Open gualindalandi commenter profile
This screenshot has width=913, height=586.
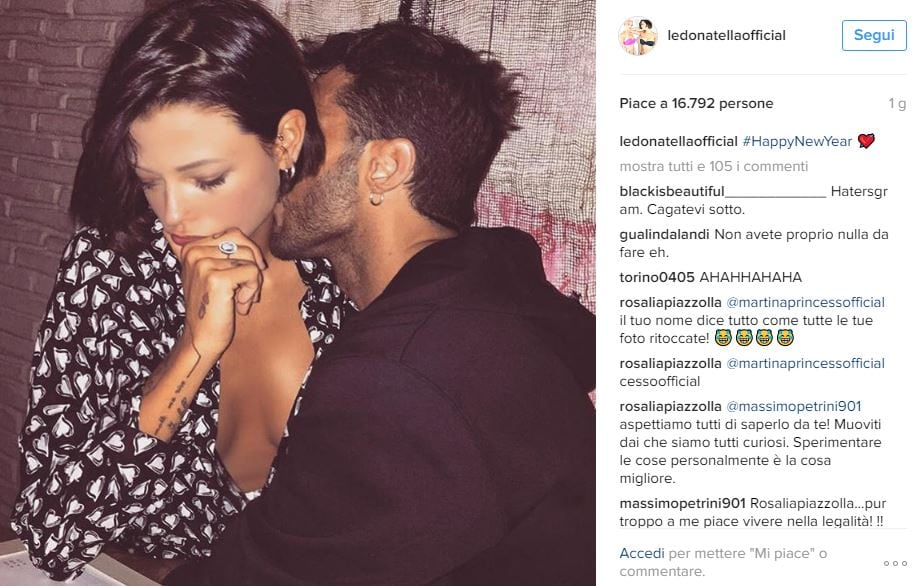click(x=664, y=235)
